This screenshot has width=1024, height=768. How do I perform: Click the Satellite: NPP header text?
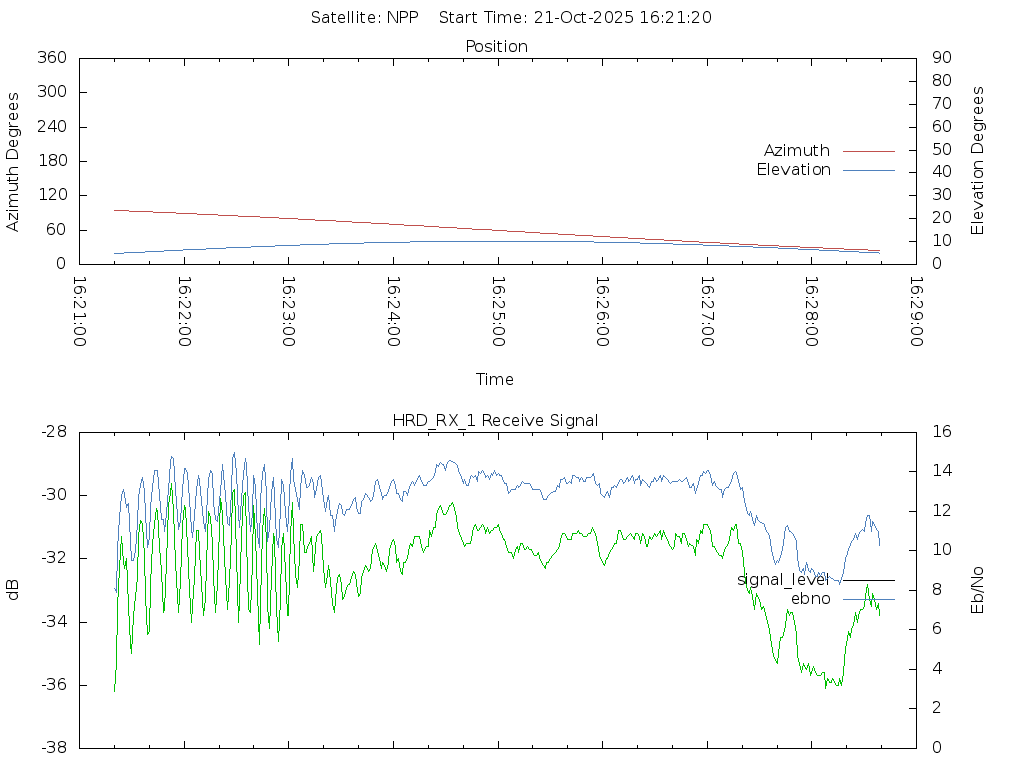[364, 17]
